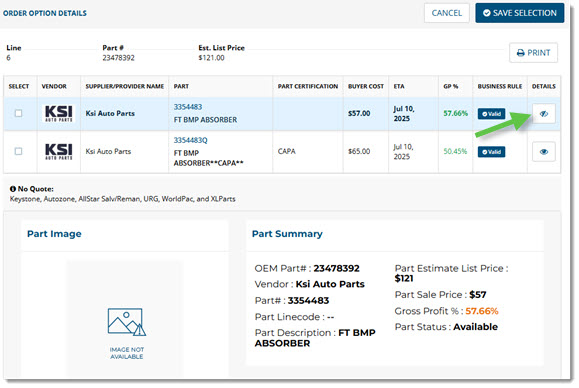Click the KSI logo in the CAPA row
The image size is (579, 388).
coord(59,152)
